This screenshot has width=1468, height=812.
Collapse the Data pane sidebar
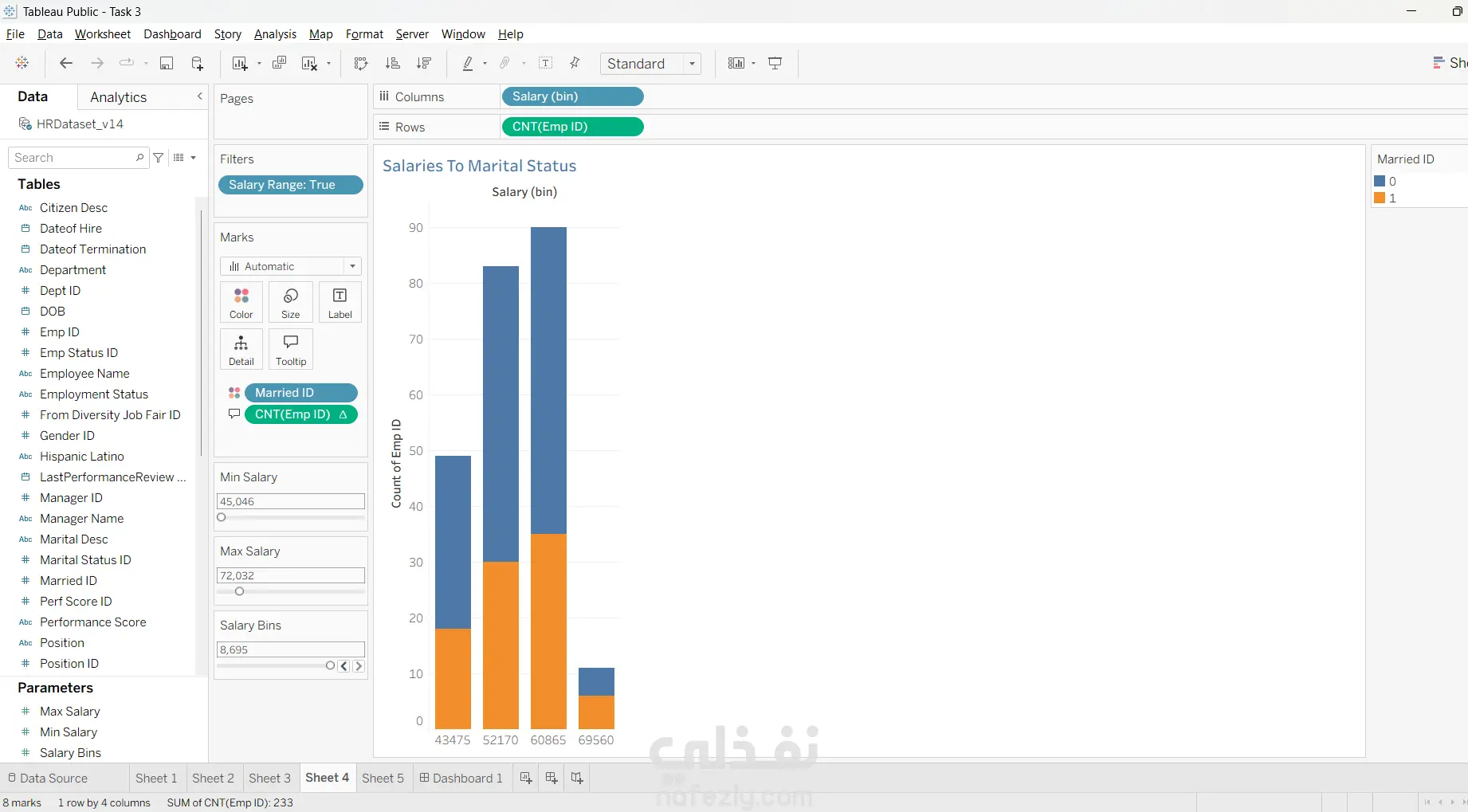pyautogui.click(x=200, y=96)
